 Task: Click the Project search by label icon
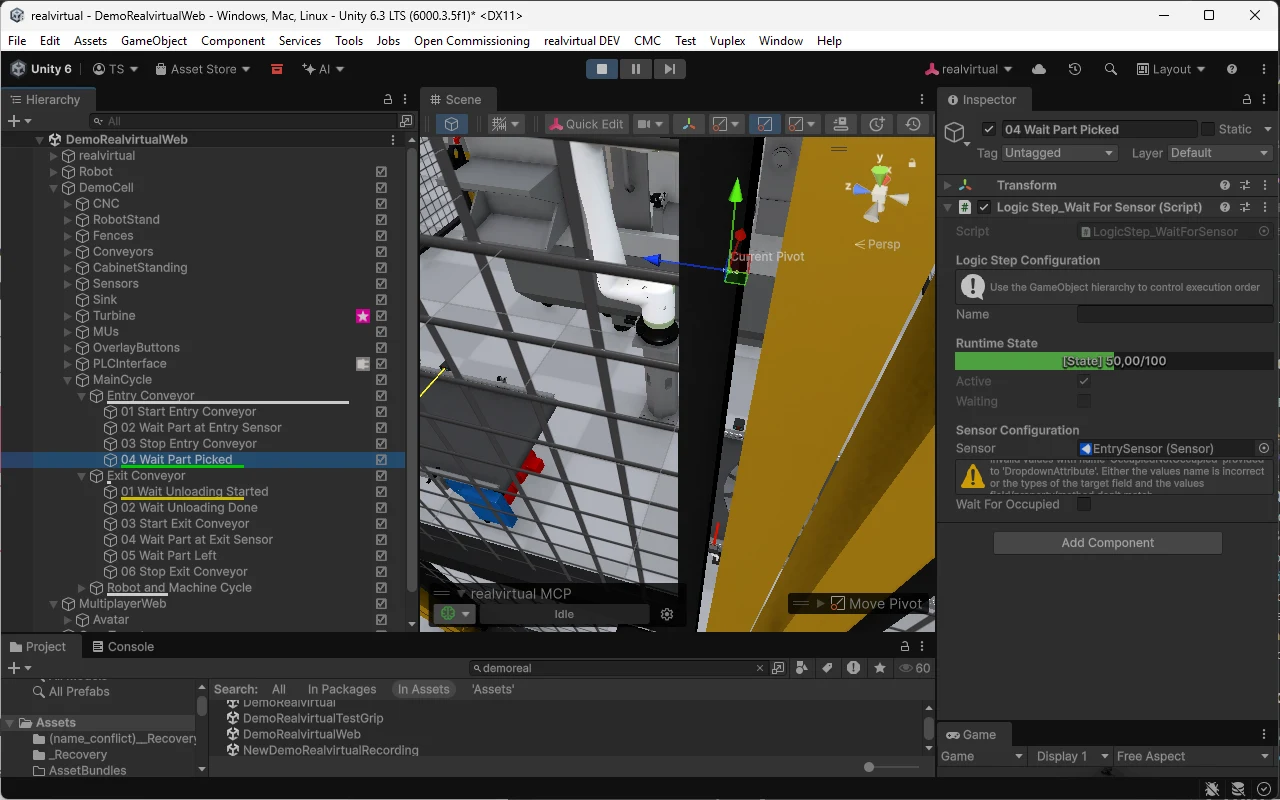(827, 668)
